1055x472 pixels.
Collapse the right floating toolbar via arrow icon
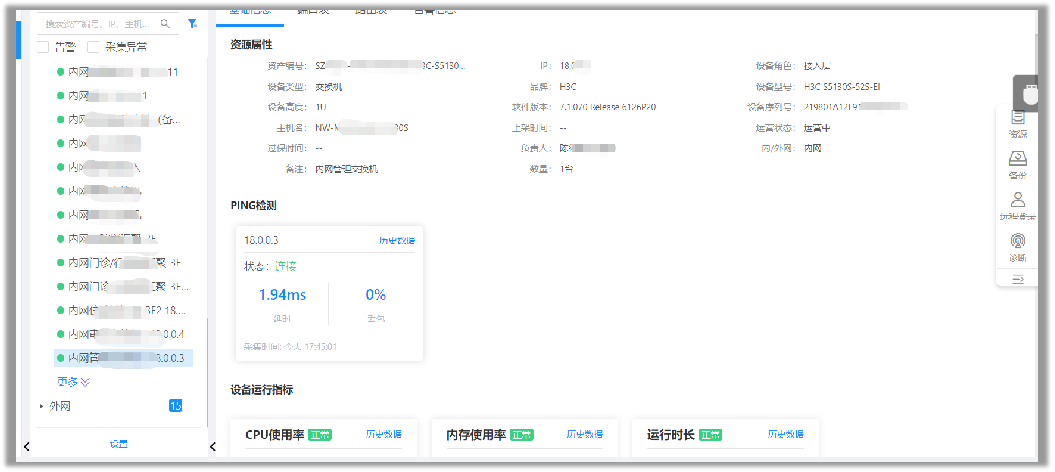pos(1017,280)
